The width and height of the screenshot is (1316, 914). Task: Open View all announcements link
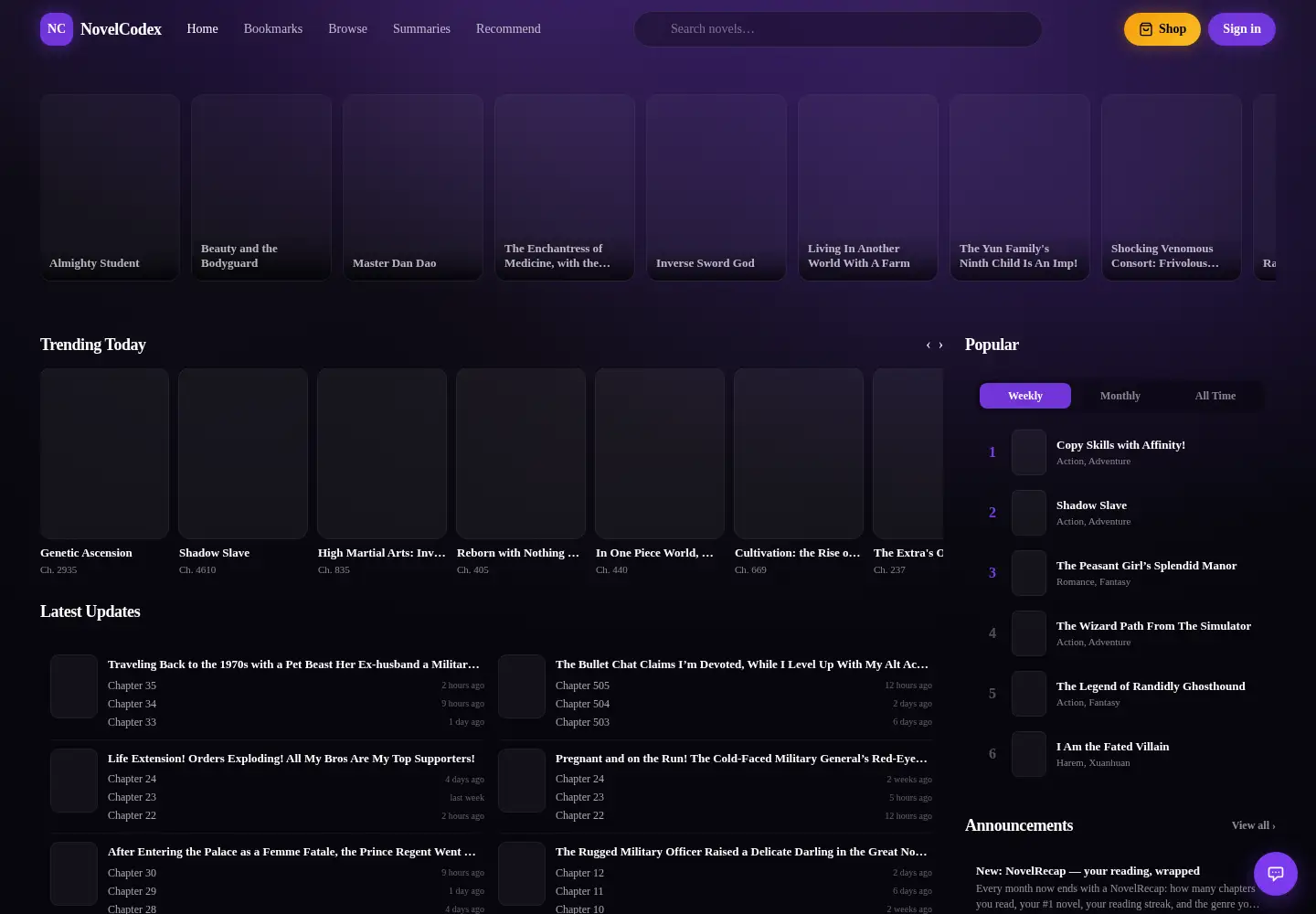(x=1253, y=825)
